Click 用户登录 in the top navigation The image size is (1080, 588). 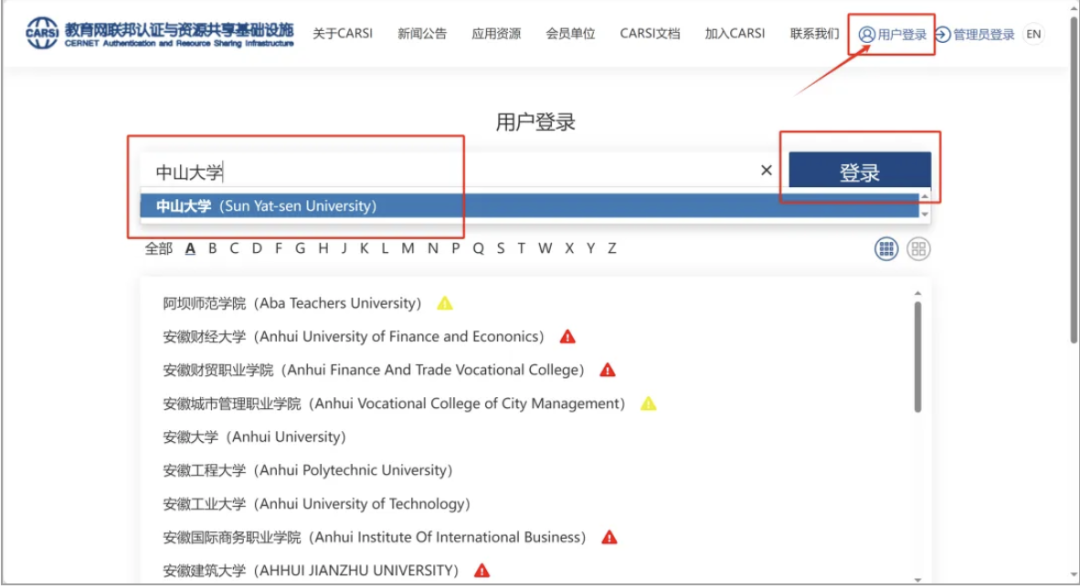click(893, 34)
